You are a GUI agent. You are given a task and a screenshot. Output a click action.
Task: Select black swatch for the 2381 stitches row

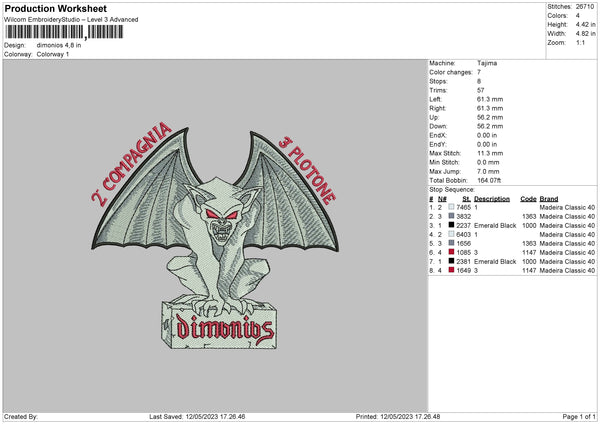click(x=452, y=261)
